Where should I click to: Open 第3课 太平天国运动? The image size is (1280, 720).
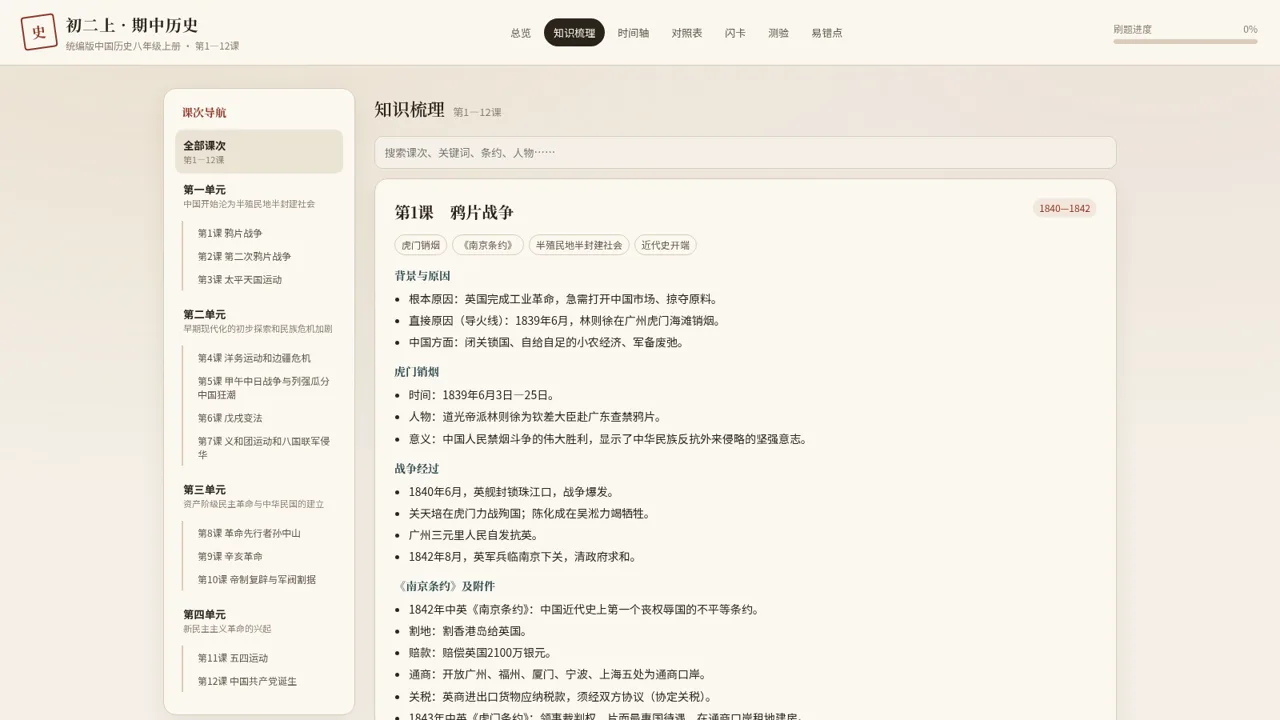tap(240, 280)
